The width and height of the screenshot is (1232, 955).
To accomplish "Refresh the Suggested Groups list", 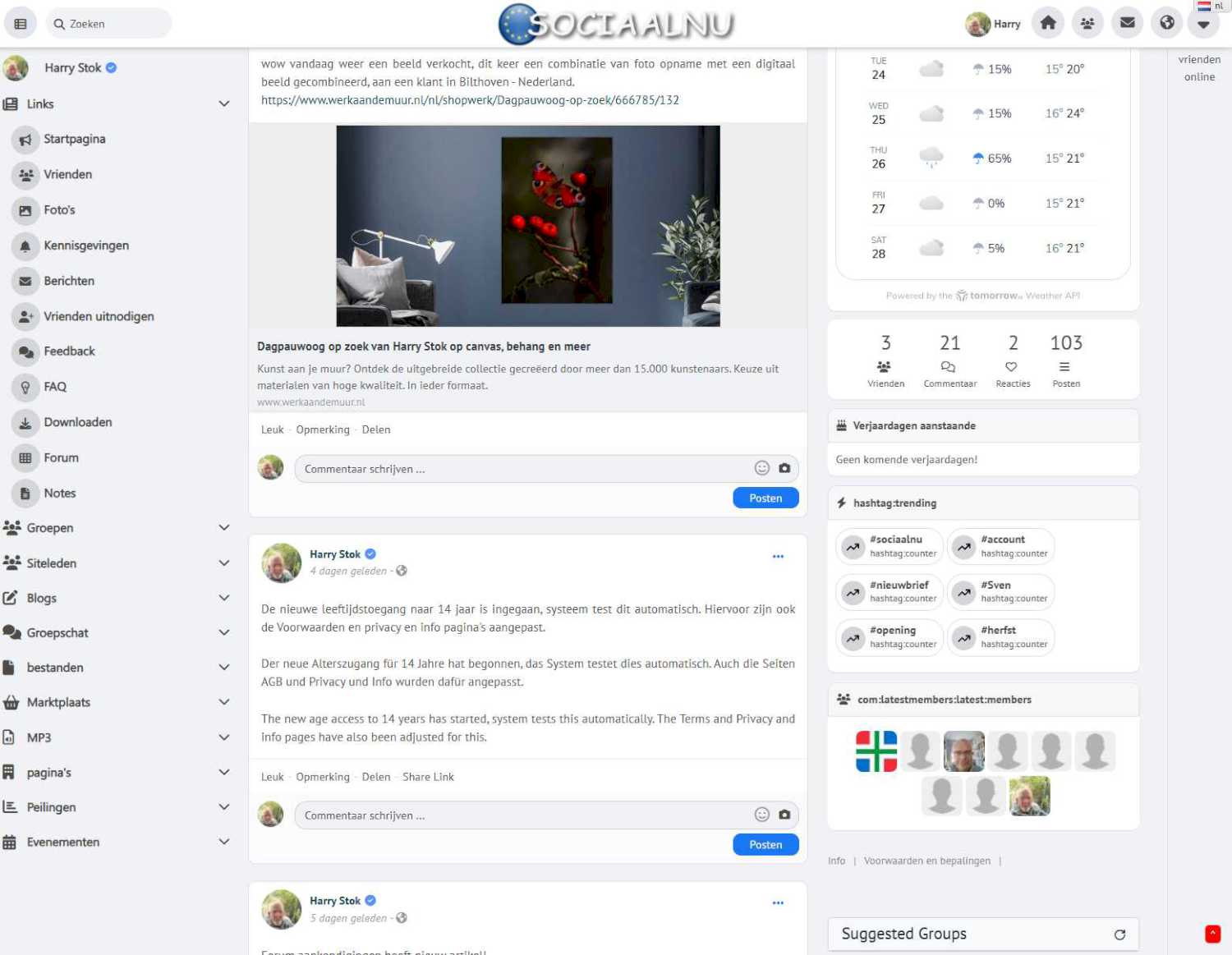I will (x=1119, y=934).
